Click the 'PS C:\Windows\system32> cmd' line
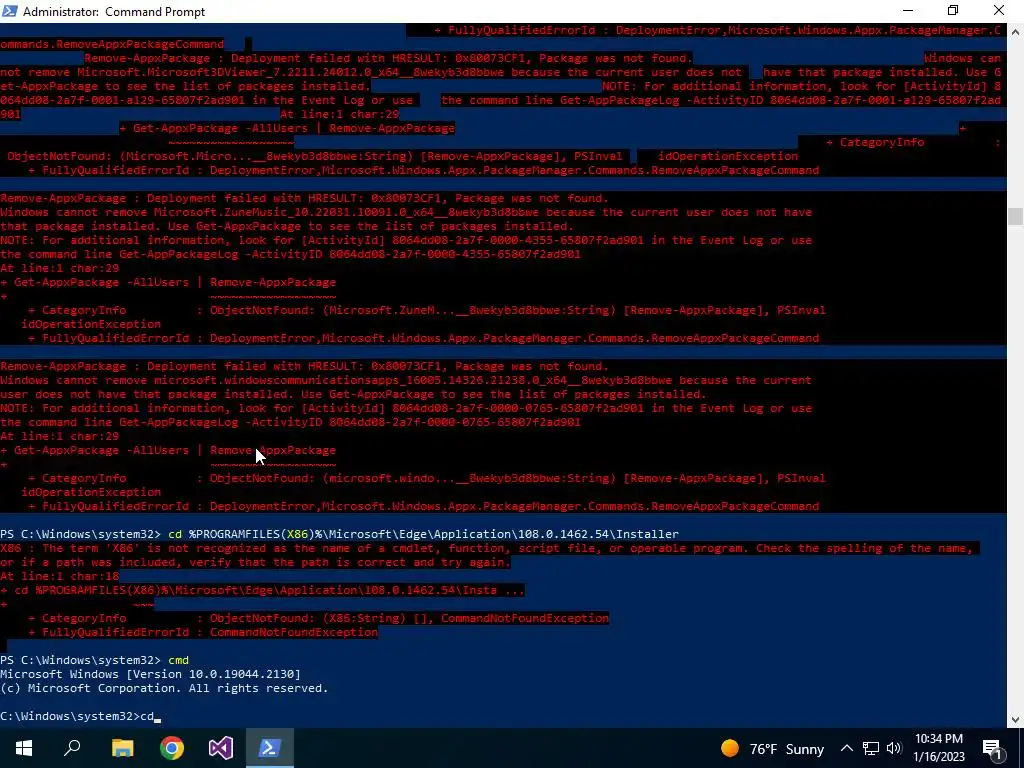The width and height of the screenshot is (1024, 768). tap(95, 660)
